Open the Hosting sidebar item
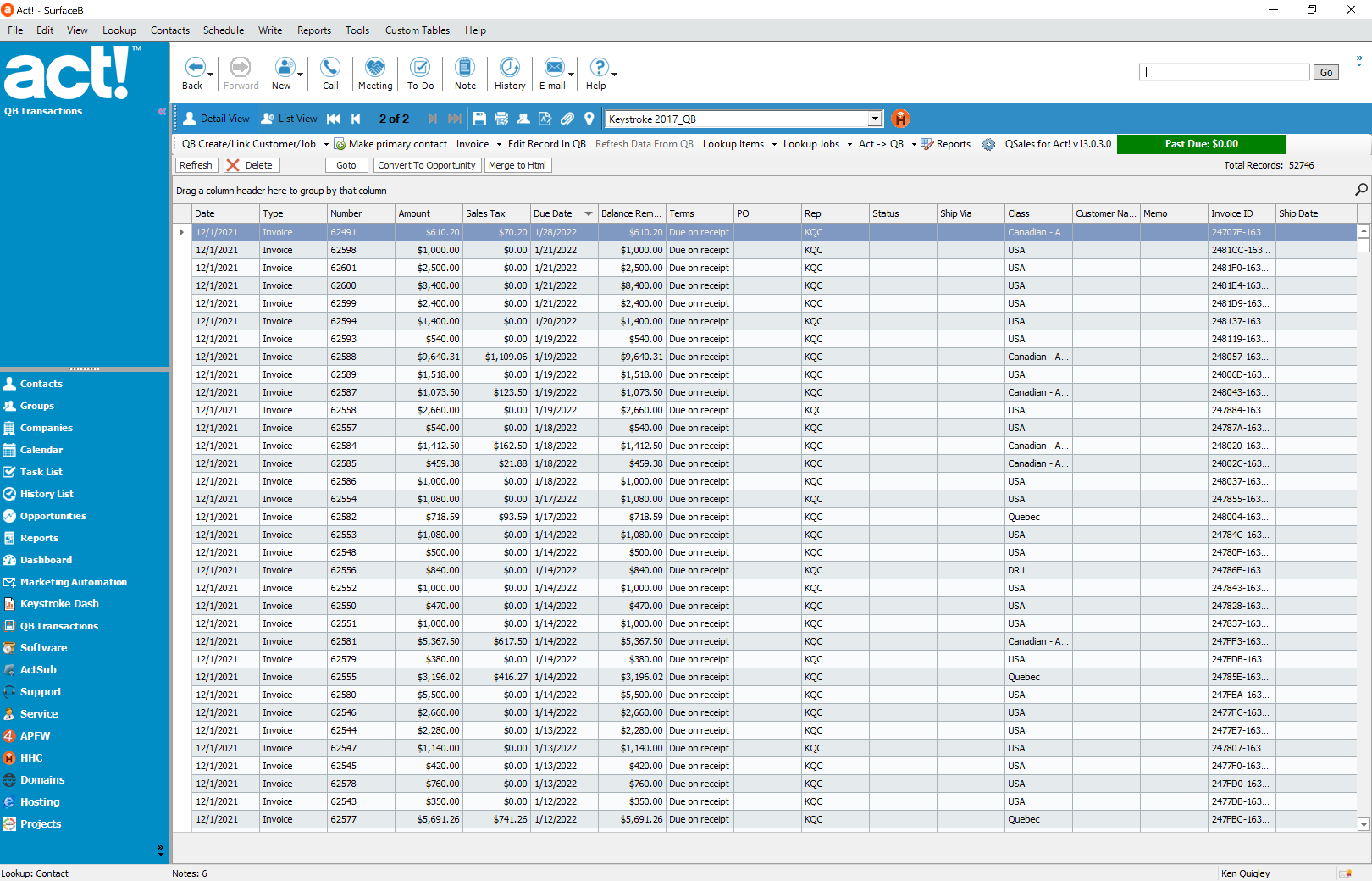The height and width of the screenshot is (881, 1372). [x=39, y=801]
